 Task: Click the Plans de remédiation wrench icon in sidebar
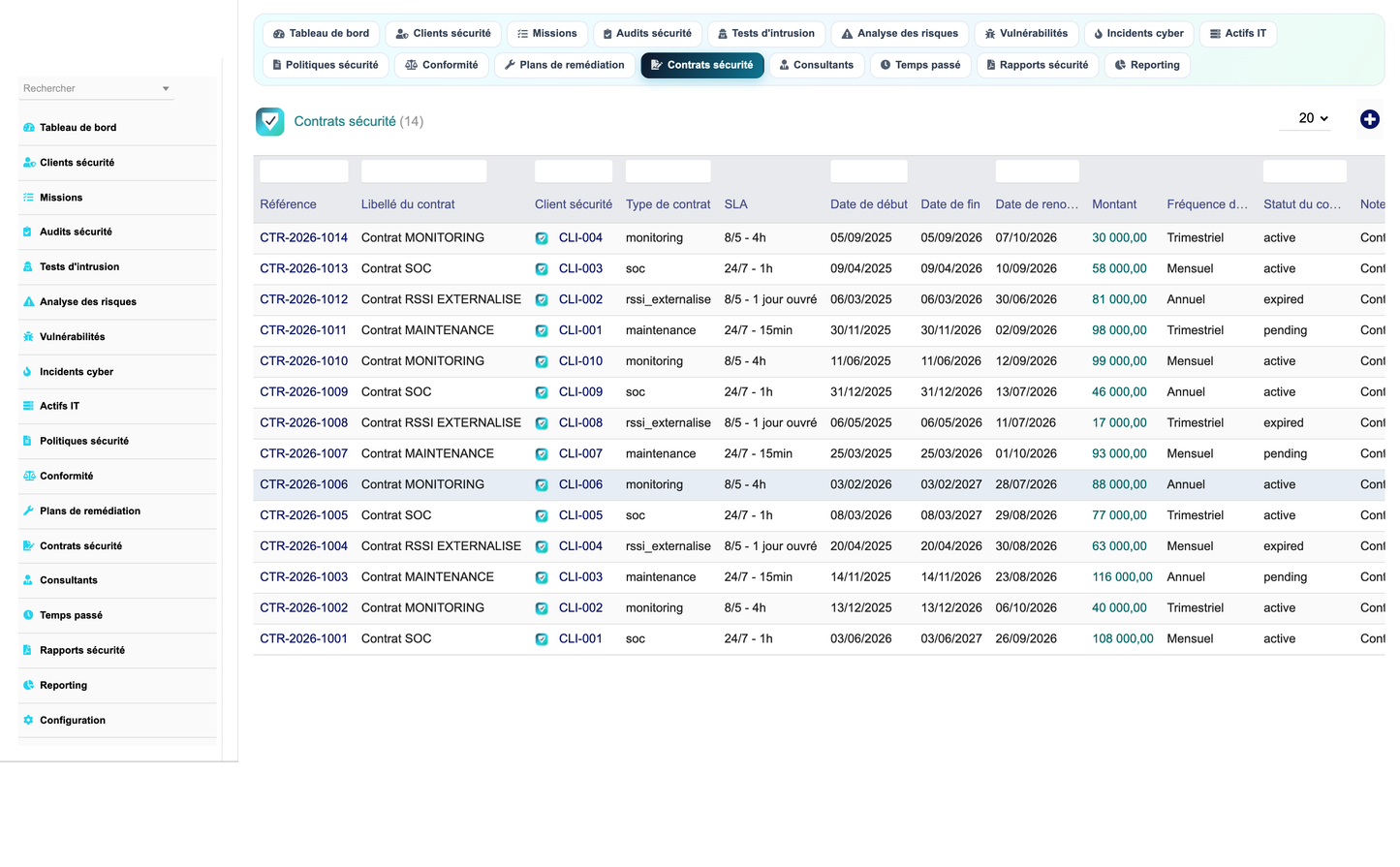[29, 511]
